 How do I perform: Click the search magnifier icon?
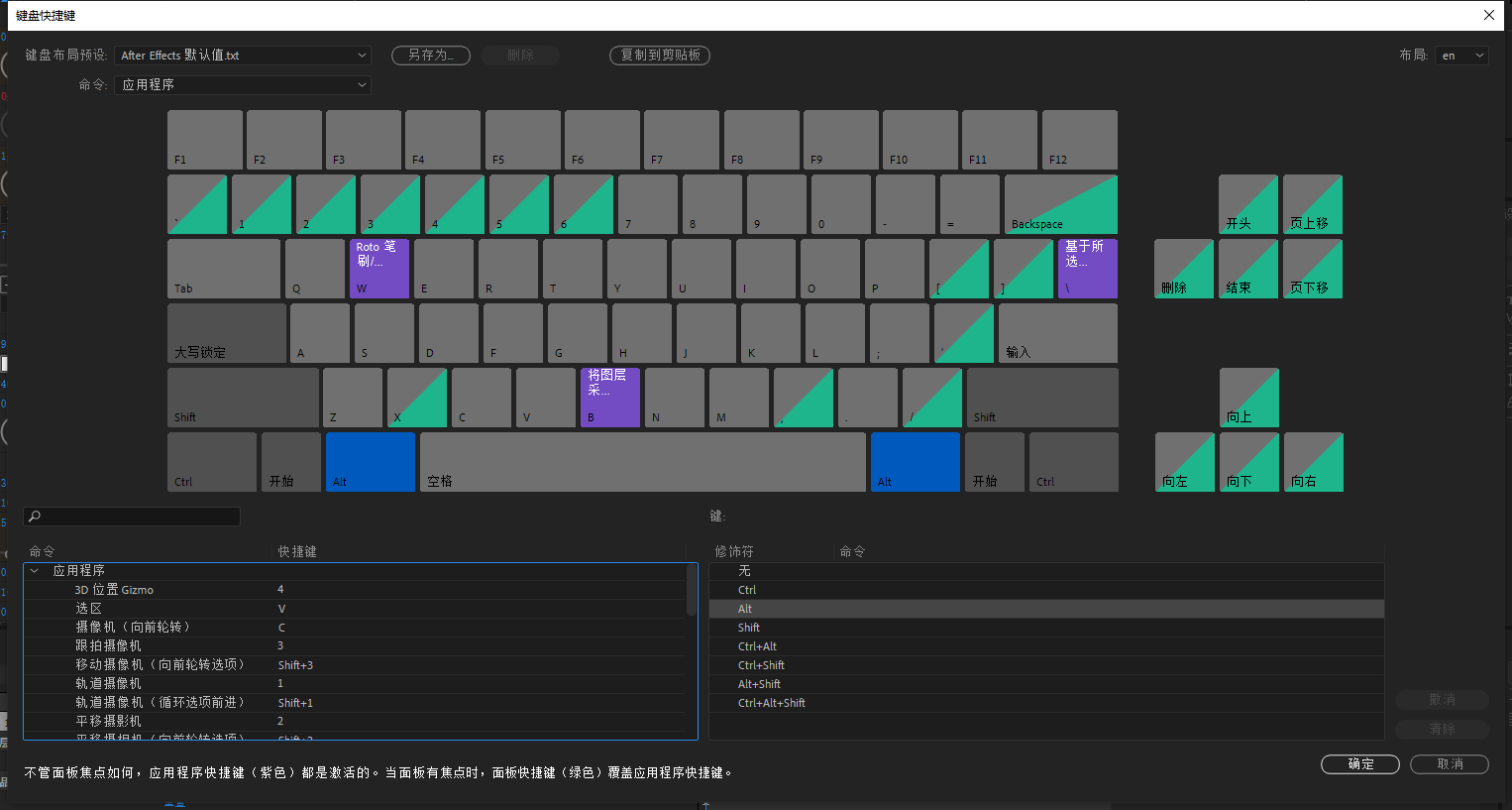34,517
